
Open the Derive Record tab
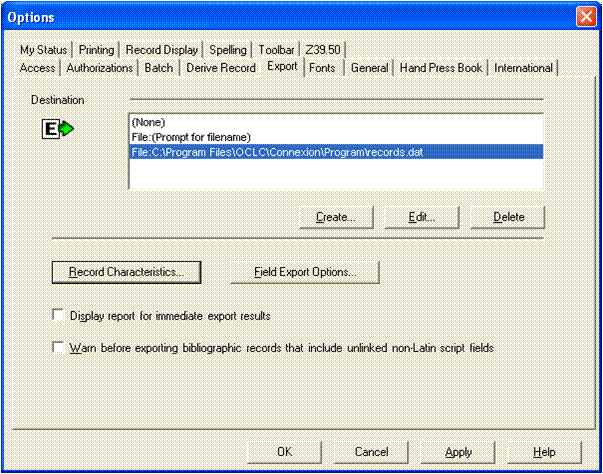[220, 68]
